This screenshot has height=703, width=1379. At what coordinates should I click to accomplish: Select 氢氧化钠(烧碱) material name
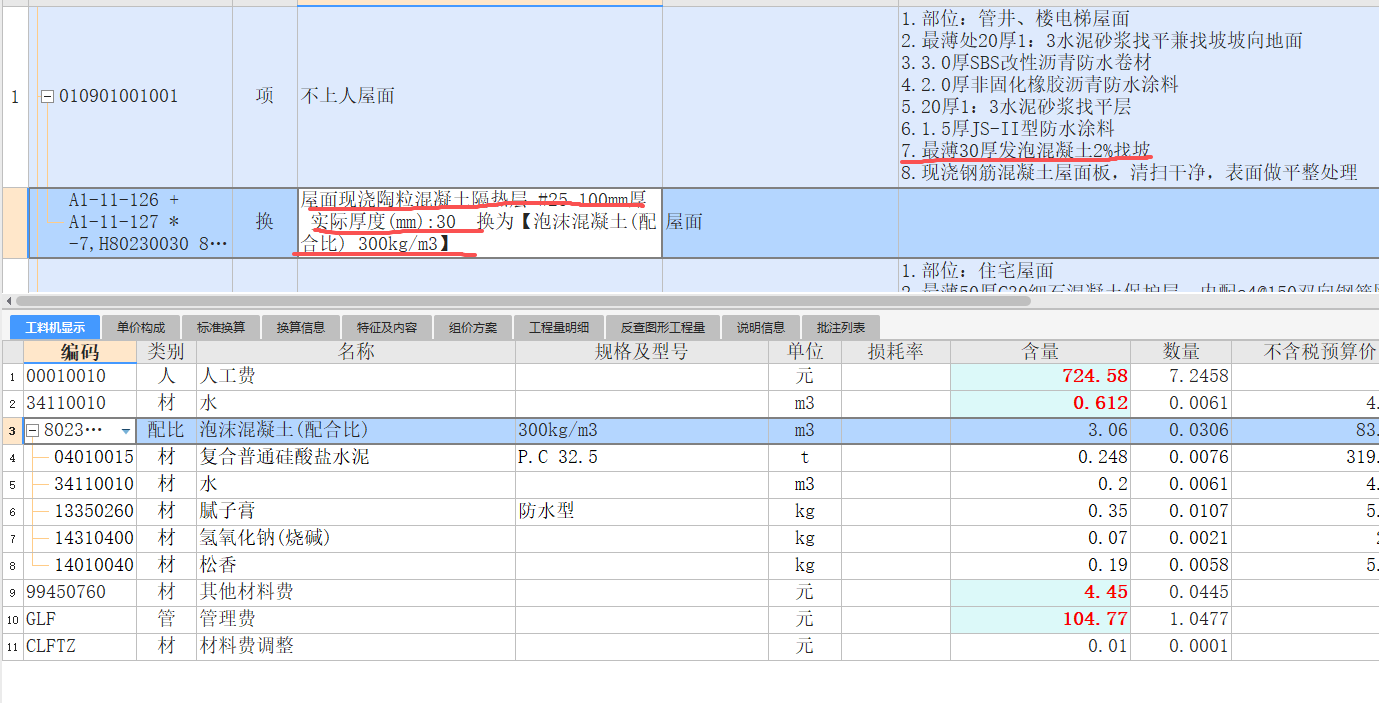point(355,539)
